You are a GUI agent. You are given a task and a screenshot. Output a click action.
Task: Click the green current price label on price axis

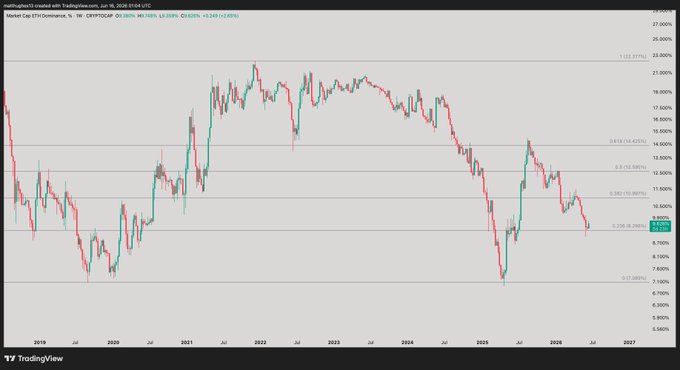click(660, 226)
